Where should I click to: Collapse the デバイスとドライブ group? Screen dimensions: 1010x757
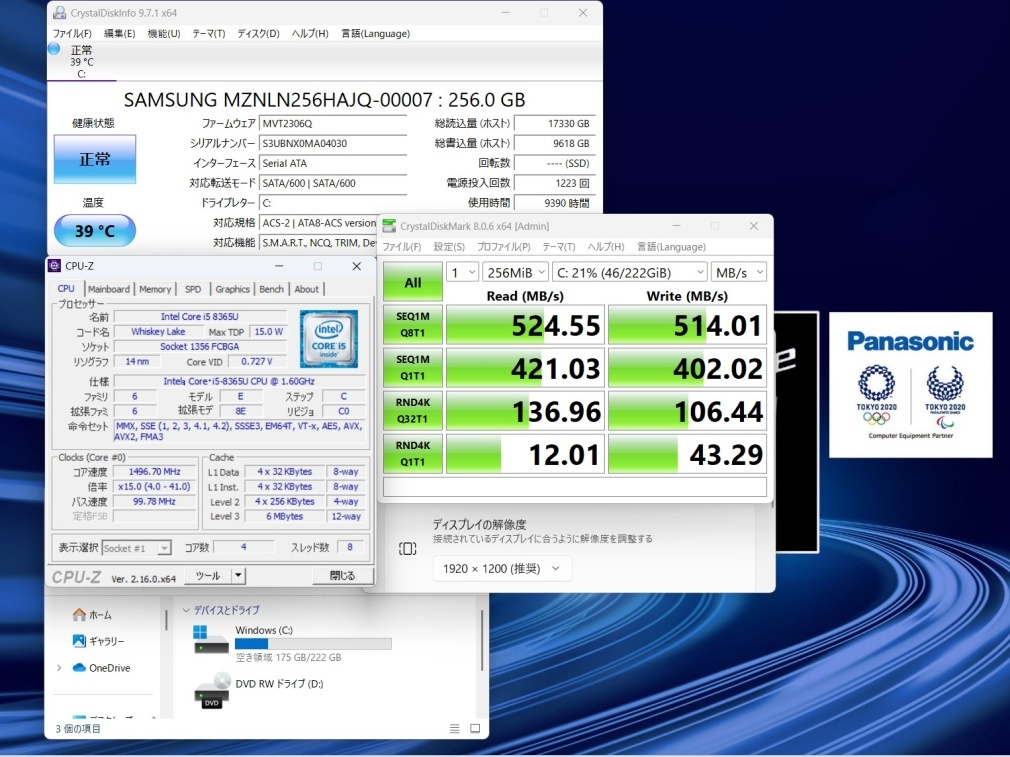coord(187,610)
